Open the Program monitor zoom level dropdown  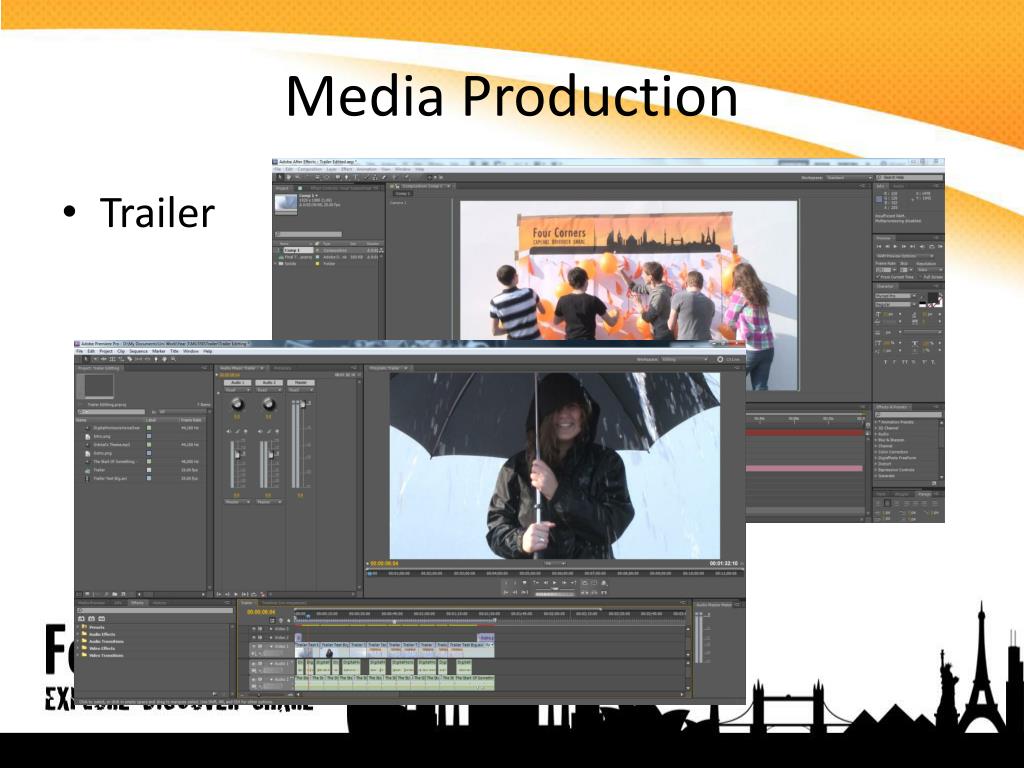coord(554,563)
